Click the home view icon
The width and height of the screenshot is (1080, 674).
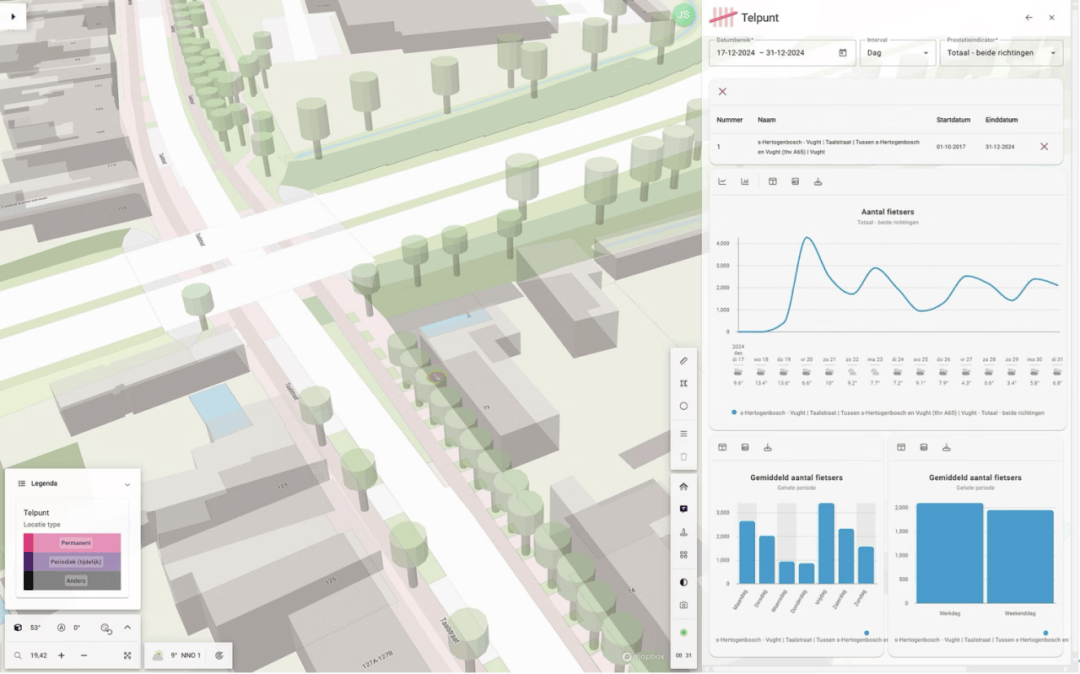tap(684, 487)
